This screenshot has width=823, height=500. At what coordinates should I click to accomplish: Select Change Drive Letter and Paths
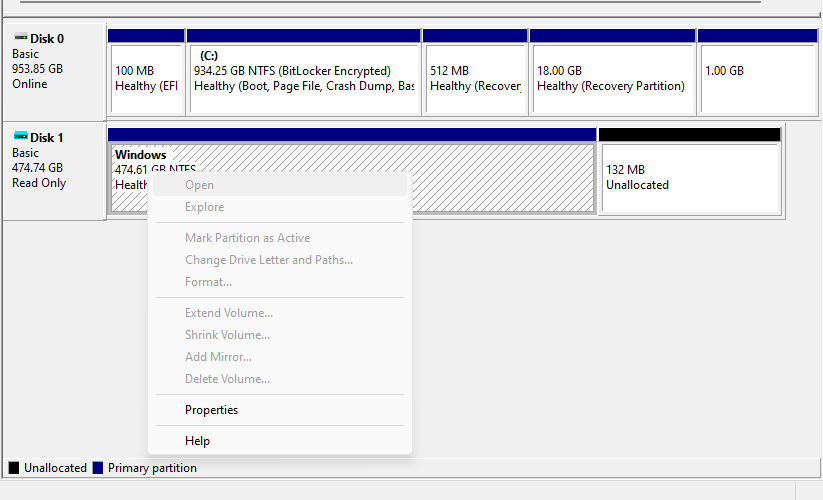[x=280, y=260]
